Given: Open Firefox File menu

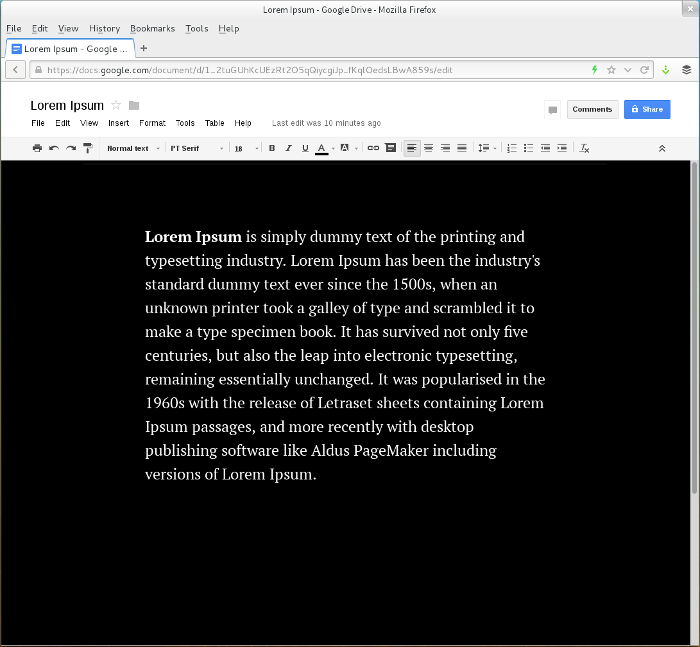Looking at the screenshot, I should (x=13, y=29).
